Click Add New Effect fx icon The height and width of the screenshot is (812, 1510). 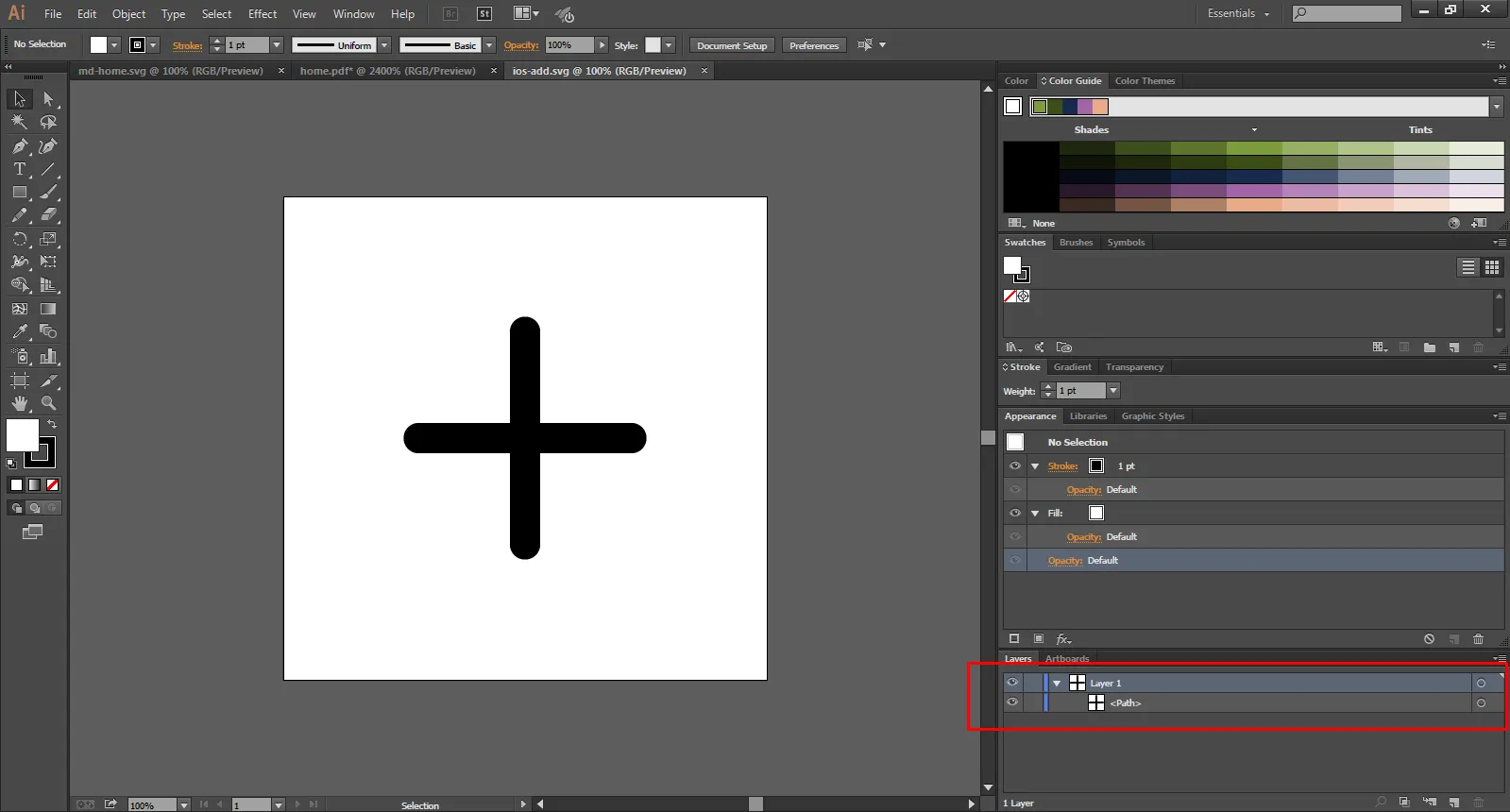1063,639
